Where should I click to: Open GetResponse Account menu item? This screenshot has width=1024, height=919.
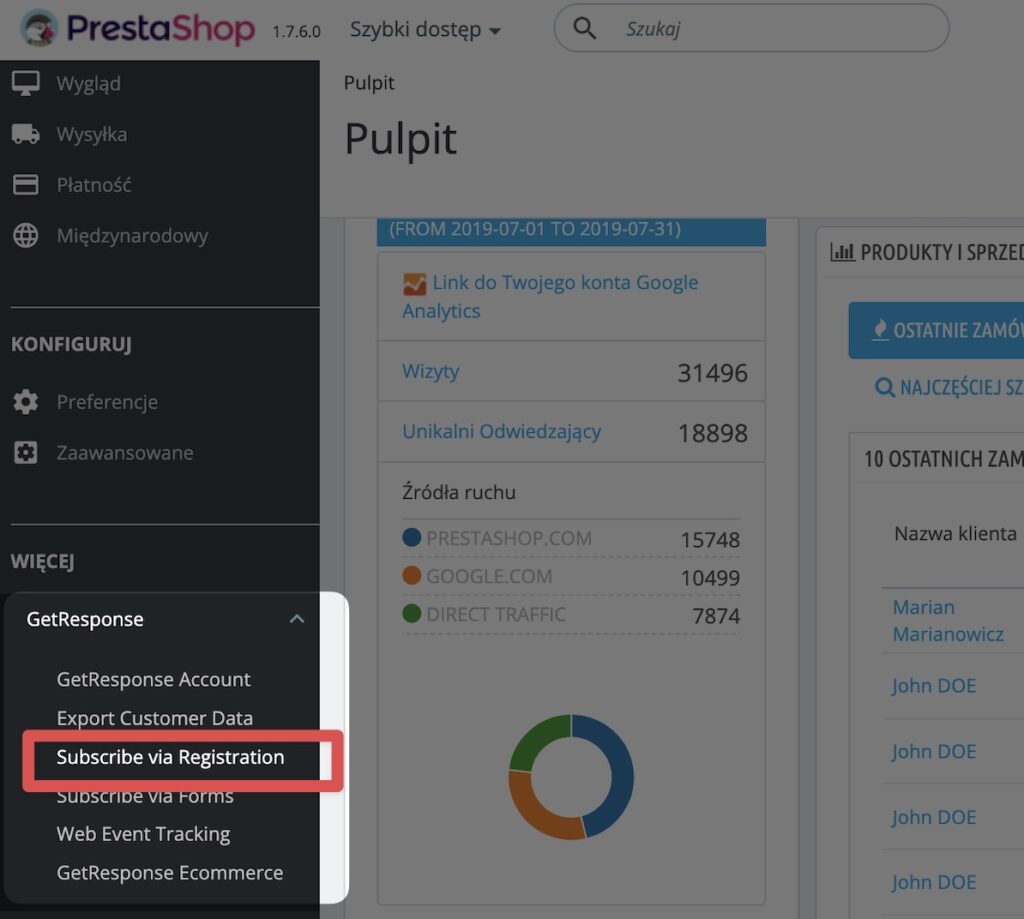click(x=153, y=679)
